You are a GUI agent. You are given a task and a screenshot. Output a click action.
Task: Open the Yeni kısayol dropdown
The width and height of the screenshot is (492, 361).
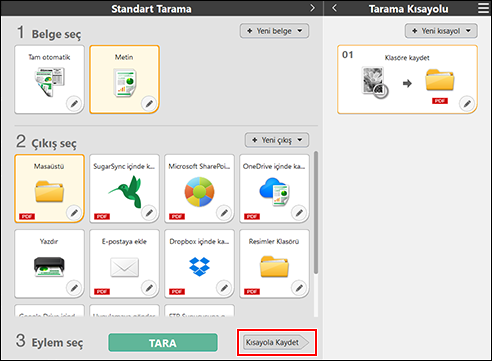[441, 31]
